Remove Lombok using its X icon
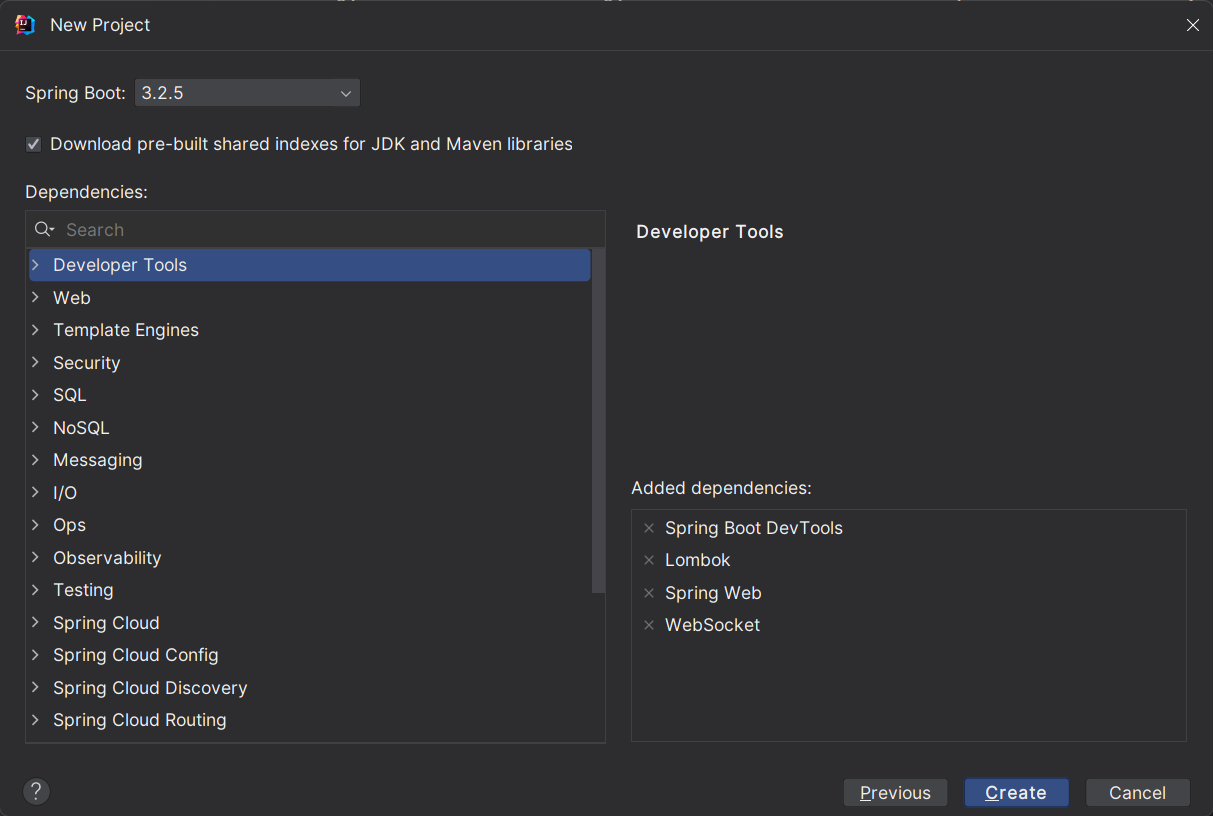1213x816 pixels. tap(649, 560)
